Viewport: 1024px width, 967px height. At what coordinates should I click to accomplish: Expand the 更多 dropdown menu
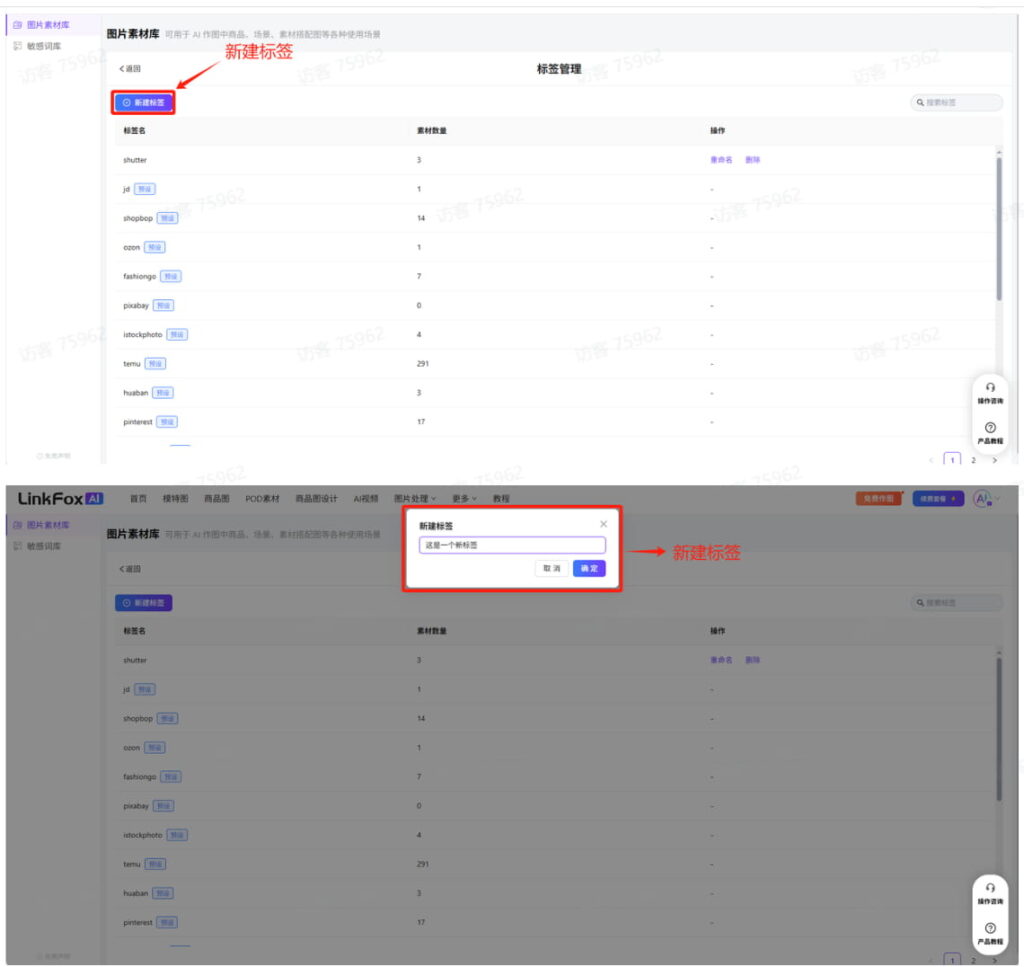pyautogui.click(x=464, y=498)
